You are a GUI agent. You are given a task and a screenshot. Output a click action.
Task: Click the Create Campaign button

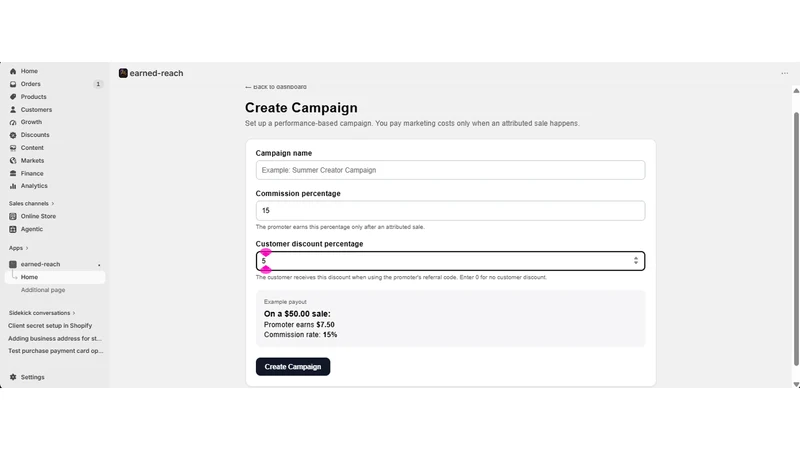[293, 366]
